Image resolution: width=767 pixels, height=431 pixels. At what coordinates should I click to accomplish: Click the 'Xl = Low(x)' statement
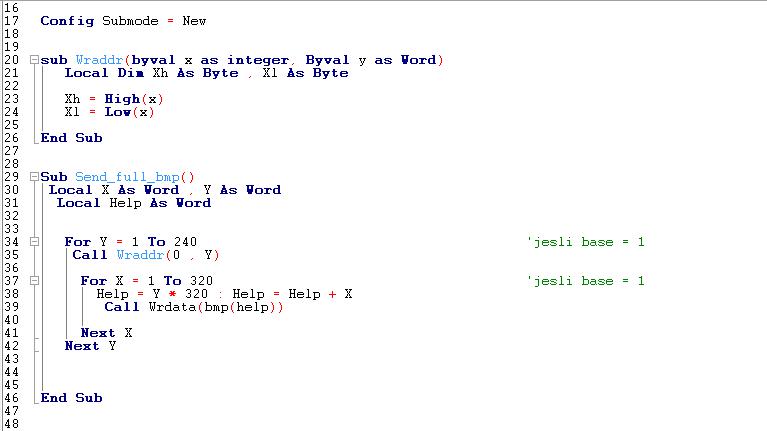pyautogui.click(x=110, y=112)
